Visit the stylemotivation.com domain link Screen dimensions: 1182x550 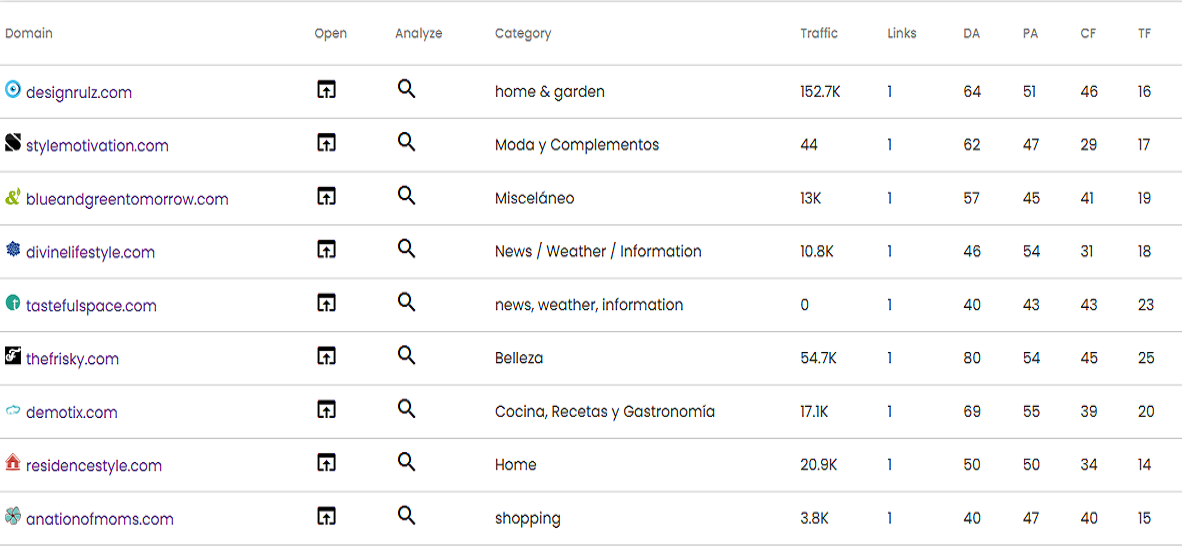tap(97, 146)
